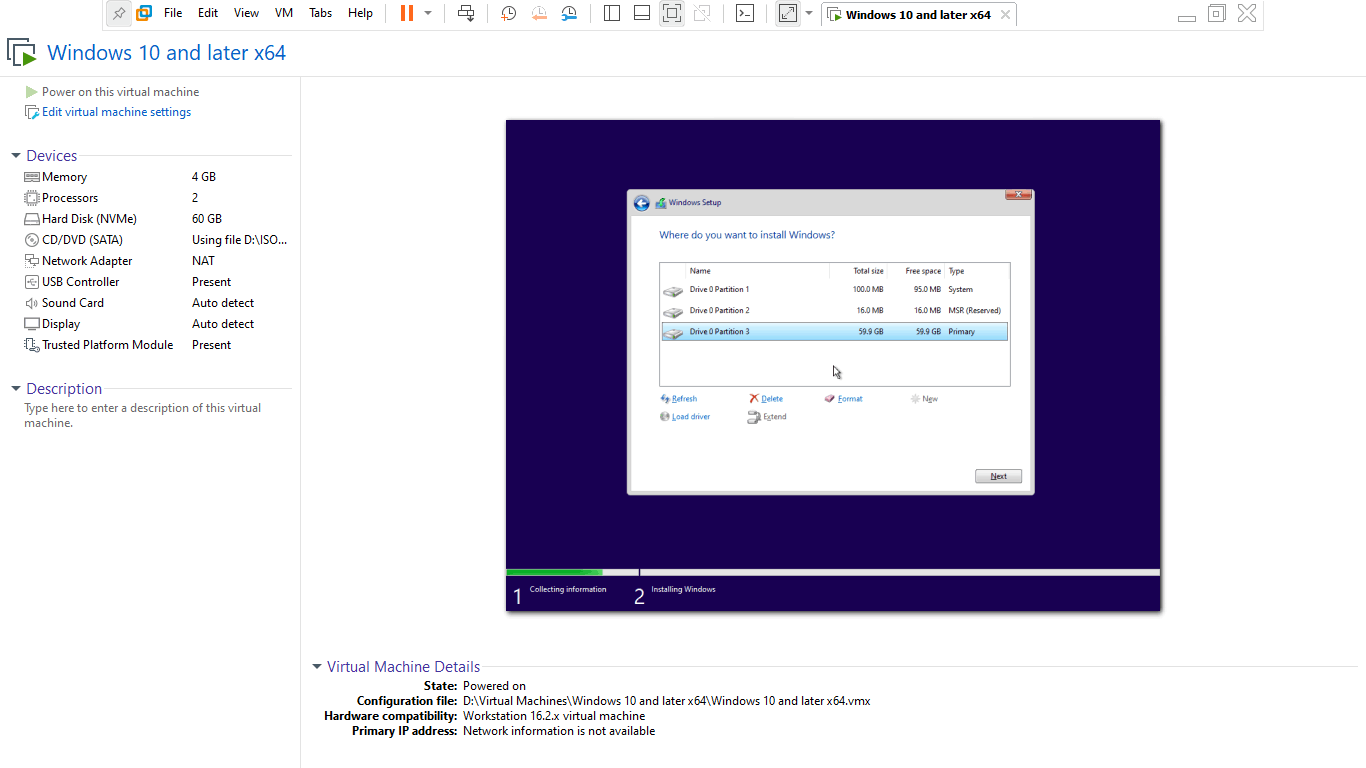Click the Processors CPU icon
Screen dimensions: 1366x768
pyautogui.click(x=32, y=198)
